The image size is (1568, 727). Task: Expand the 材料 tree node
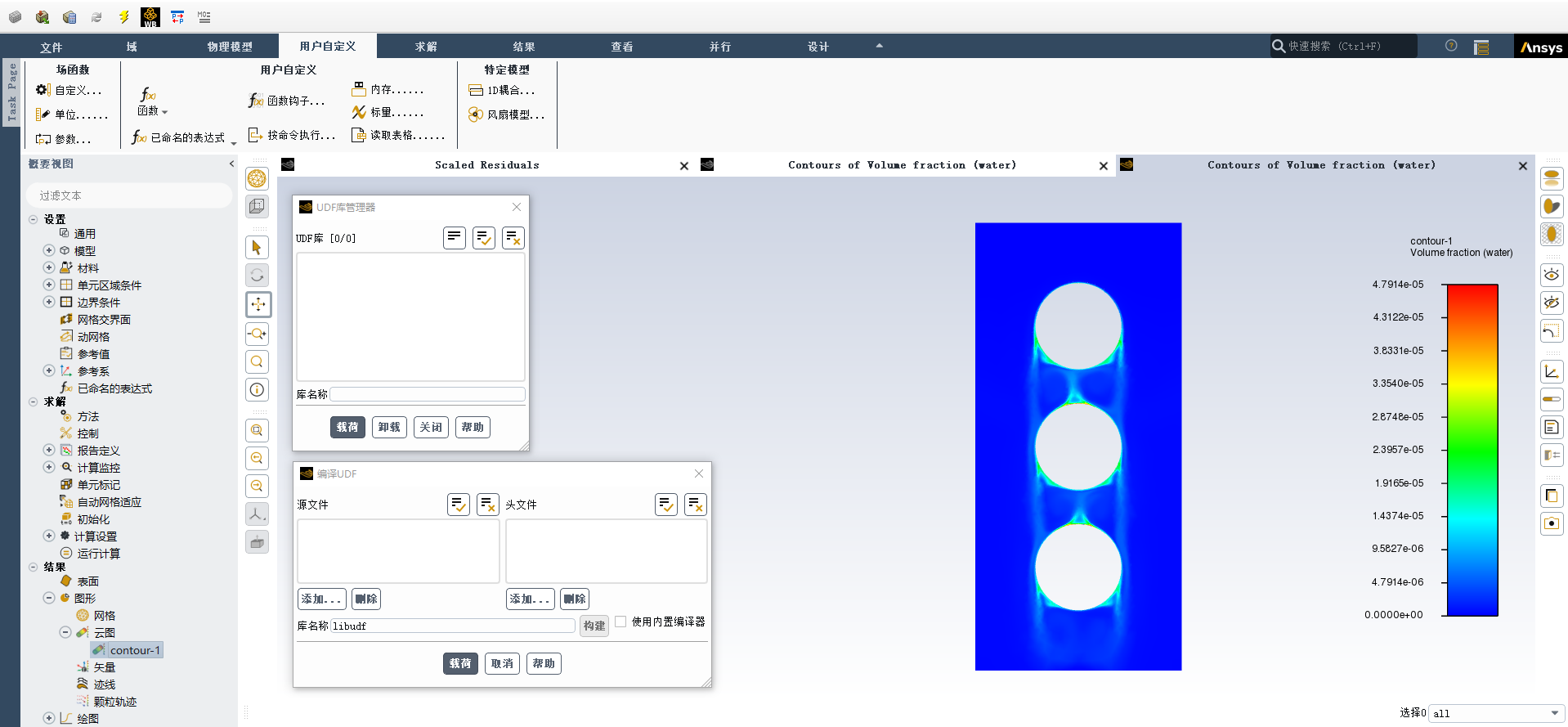click(x=49, y=267)
